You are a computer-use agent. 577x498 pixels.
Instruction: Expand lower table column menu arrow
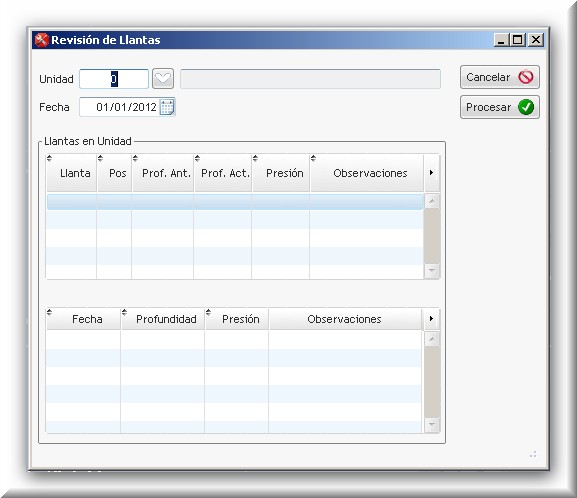pyautogui.click(x=431, y=318)
